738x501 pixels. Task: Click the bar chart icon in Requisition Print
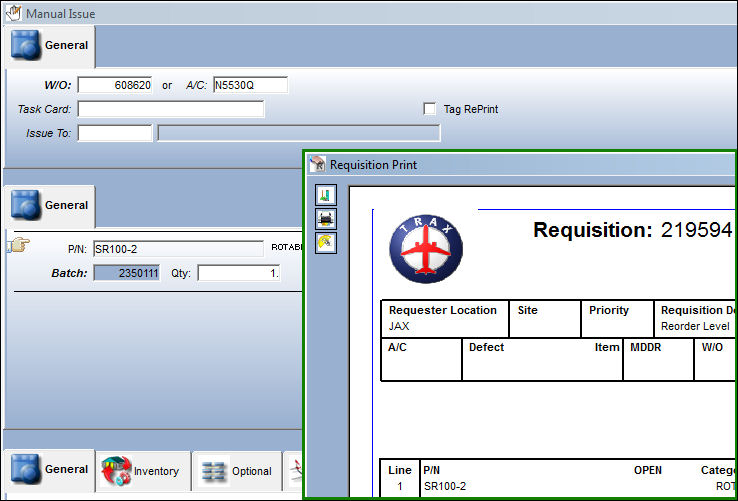tap(326, 195)
